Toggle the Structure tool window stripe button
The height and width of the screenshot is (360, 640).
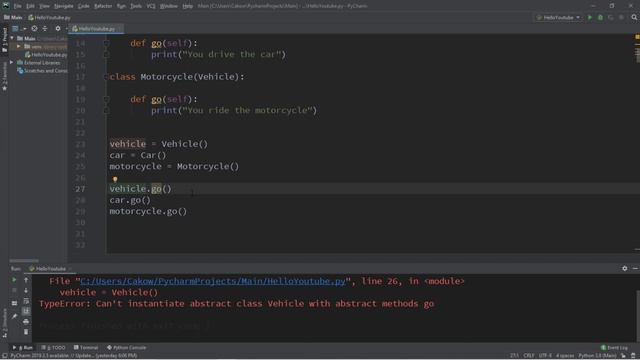pyautogui.click(x=4, y=323)
